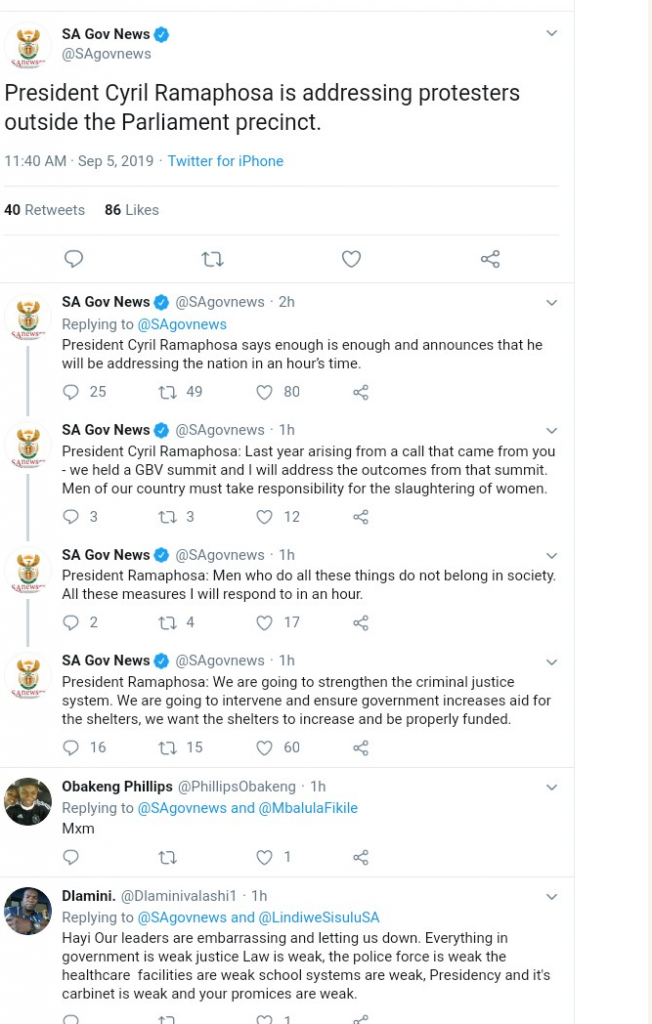This screenshot has height=1024, width=652.
Task: Share the 'do not belong in society' tweet
Action: click(361, 623)
